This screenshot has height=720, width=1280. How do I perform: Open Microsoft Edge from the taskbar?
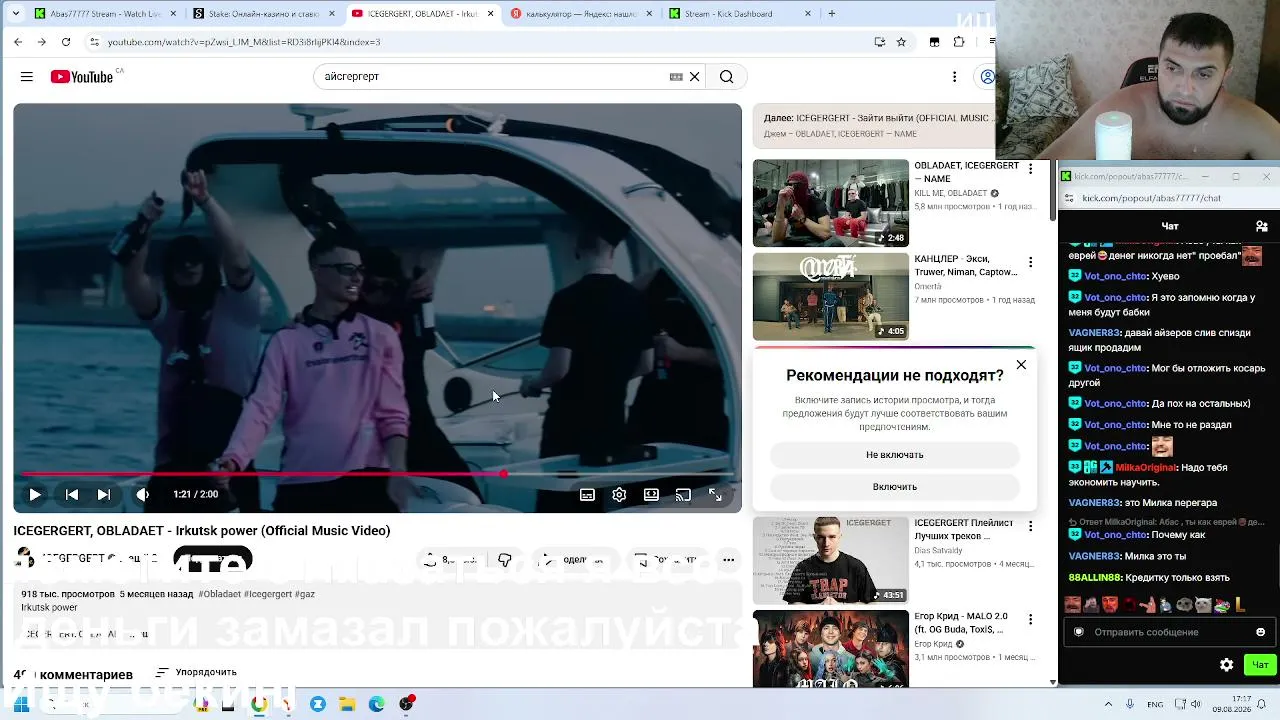point(377,704)
